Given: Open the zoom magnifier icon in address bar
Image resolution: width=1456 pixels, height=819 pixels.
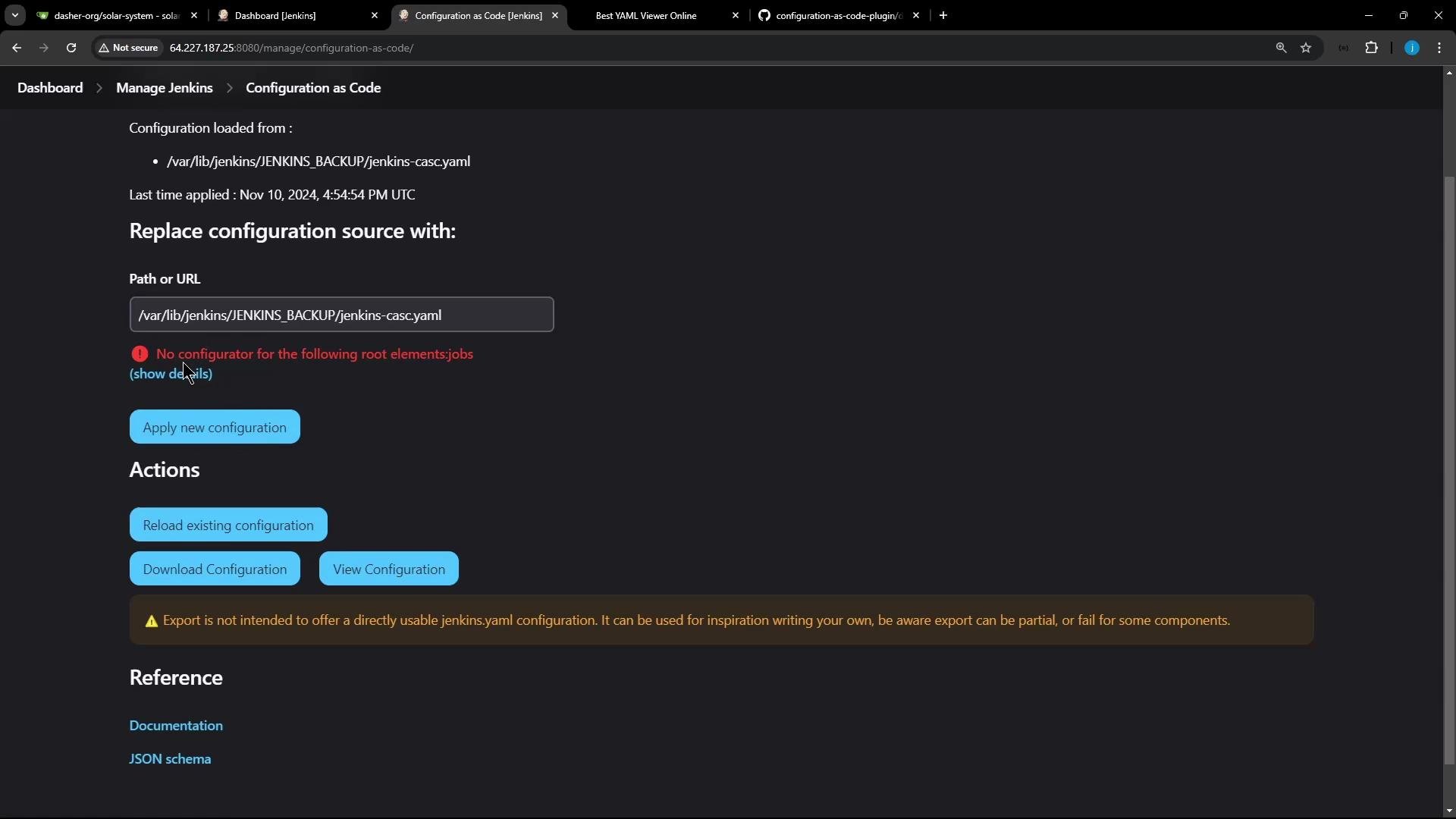Looking at the screenshot, I should [1282, 48].
